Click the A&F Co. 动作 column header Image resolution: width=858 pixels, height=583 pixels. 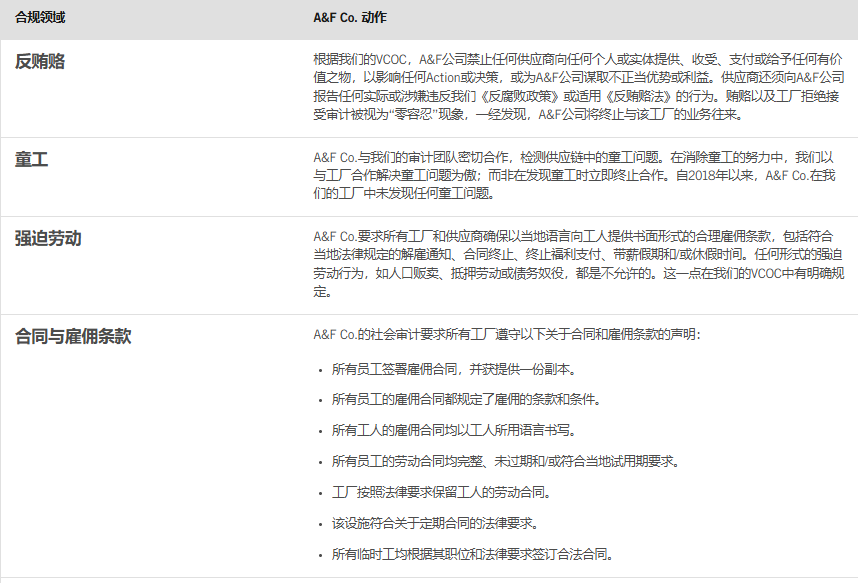(x=350, y=19)
